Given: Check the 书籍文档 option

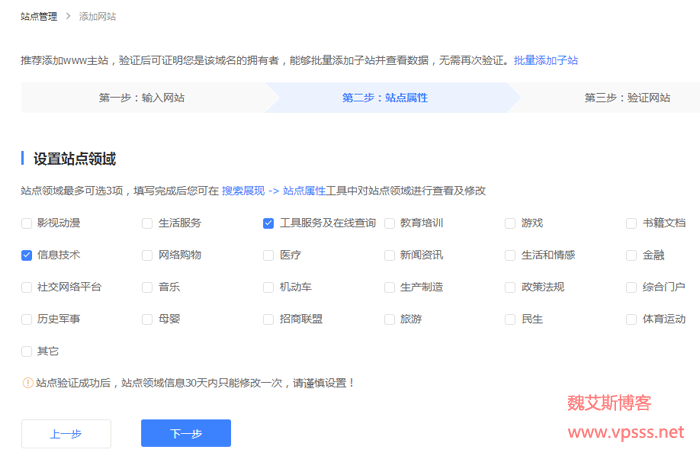Looking at the screenshot, I should click(x=631, y=223).
